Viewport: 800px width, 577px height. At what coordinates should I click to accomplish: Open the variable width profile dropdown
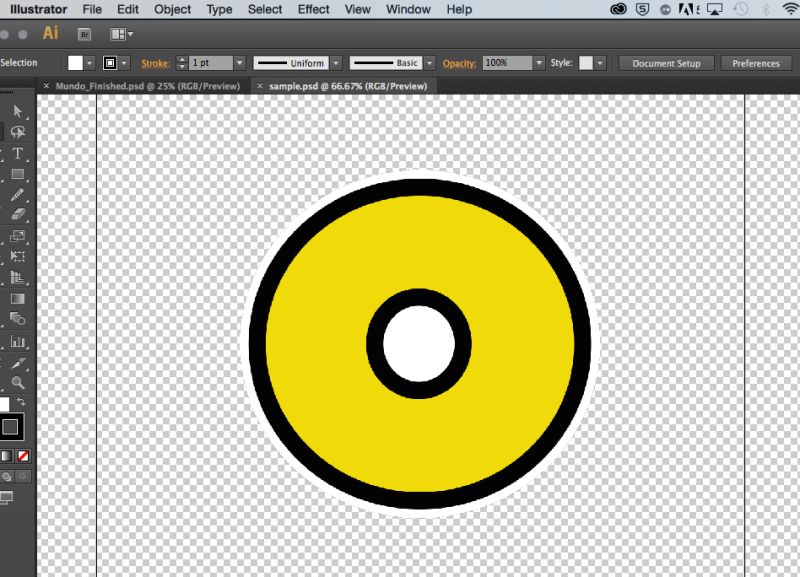coord(336,62)
